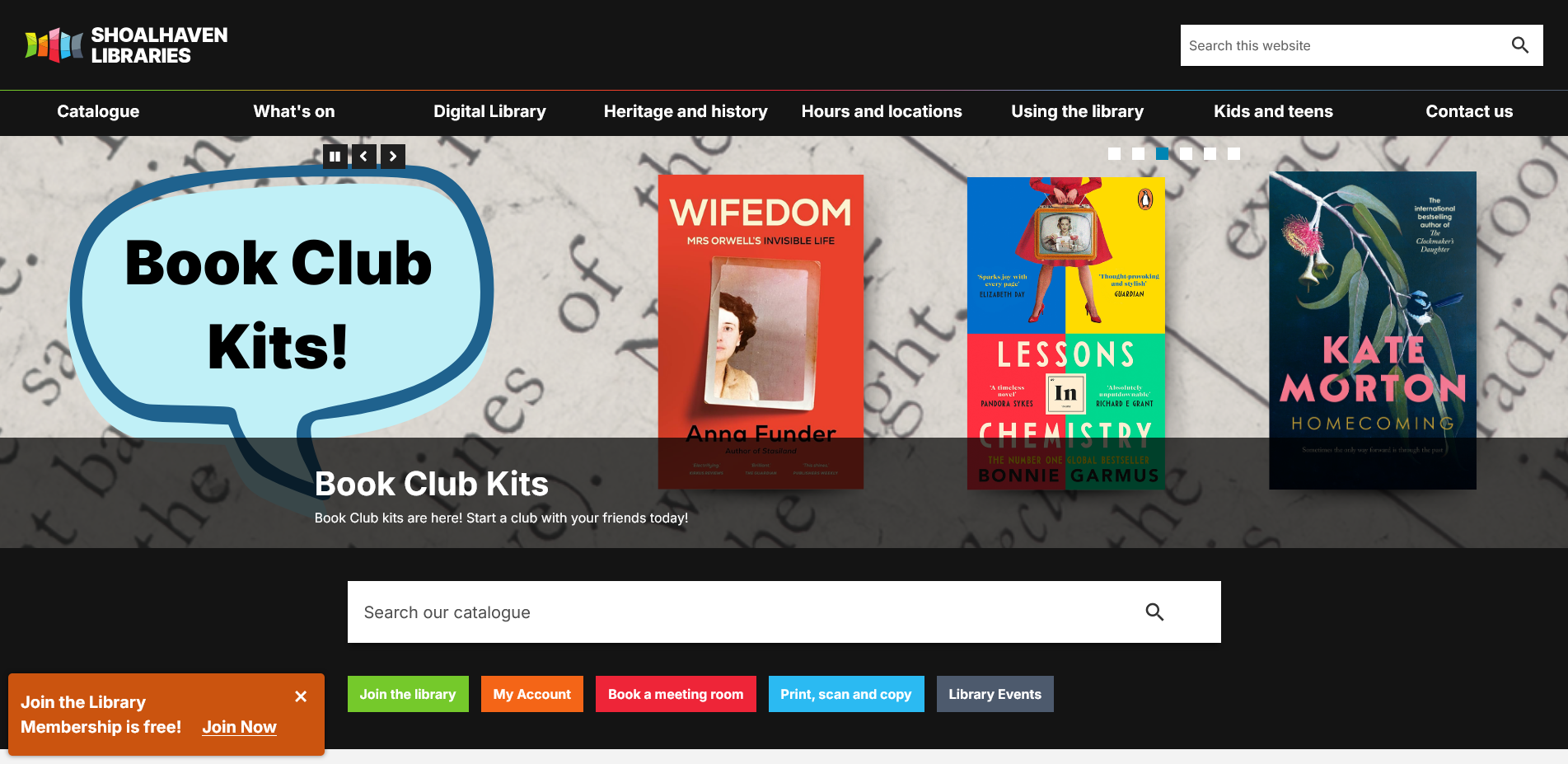Select the fourth carousel slide indicator
Viewport: 1568px width, 764px height.
(x=1186, y=153)
